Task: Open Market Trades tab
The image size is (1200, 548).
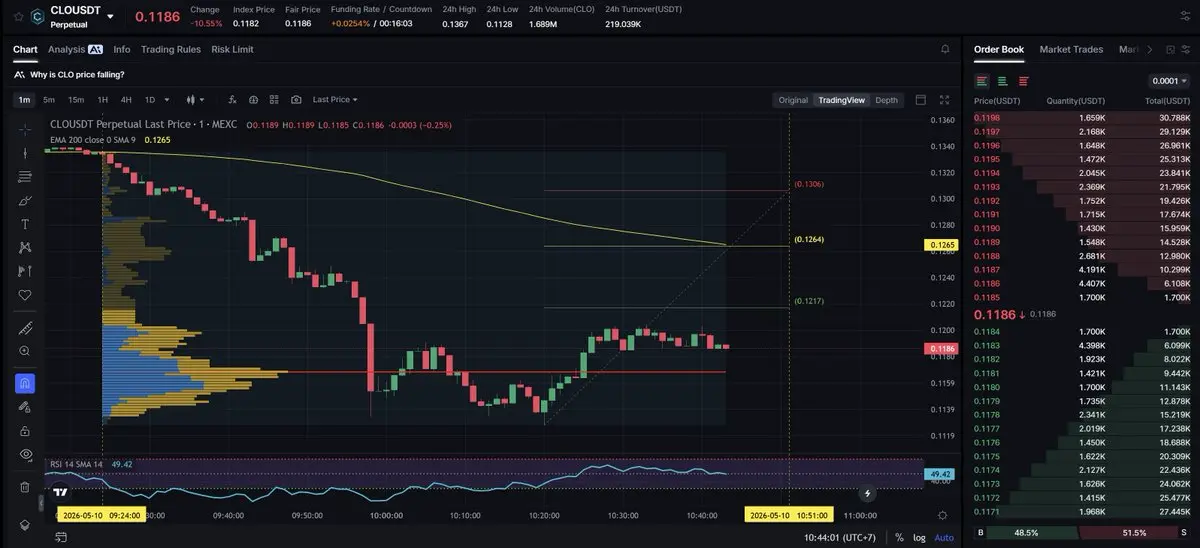Action: tap(1071, 49)
